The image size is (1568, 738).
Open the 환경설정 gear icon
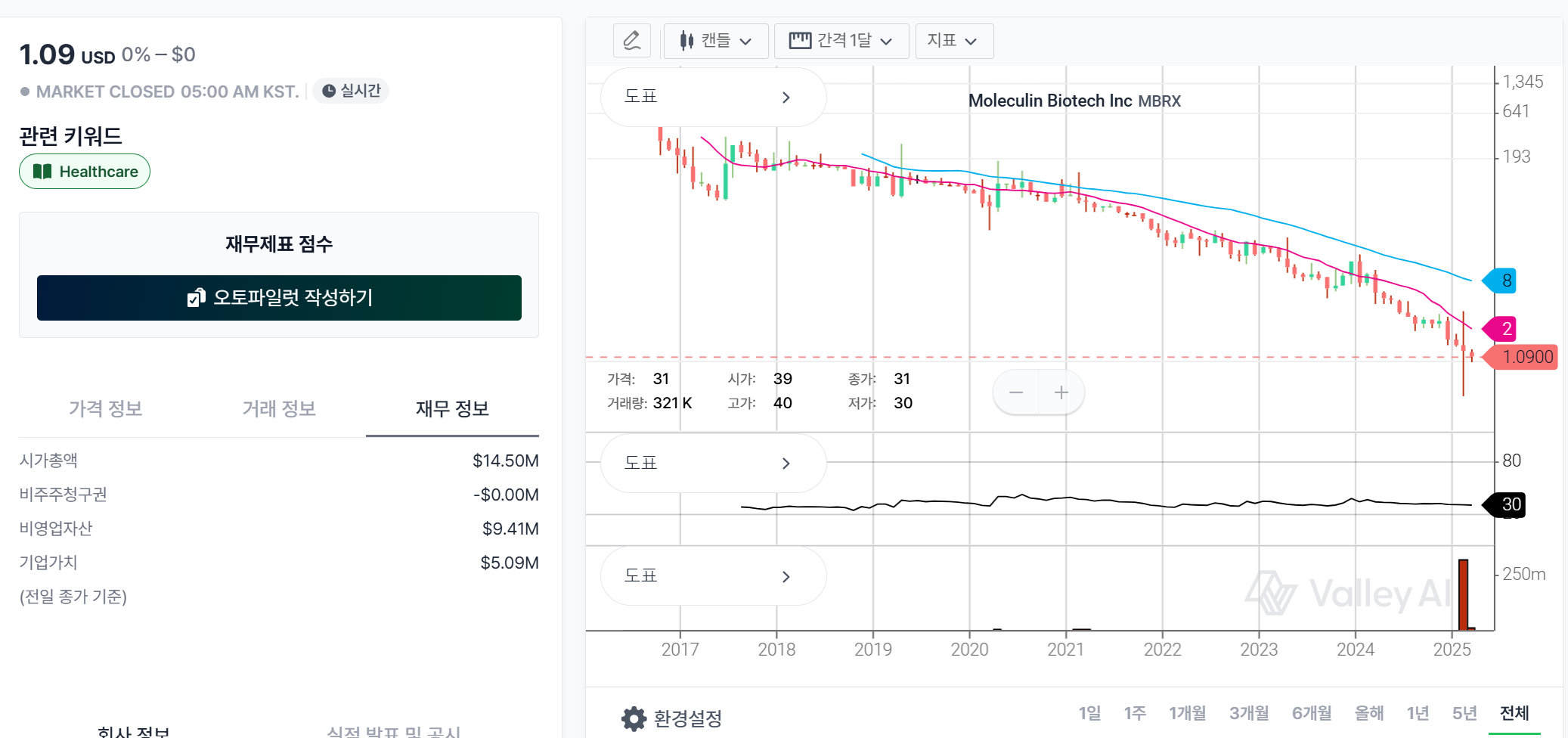(634, 718)
